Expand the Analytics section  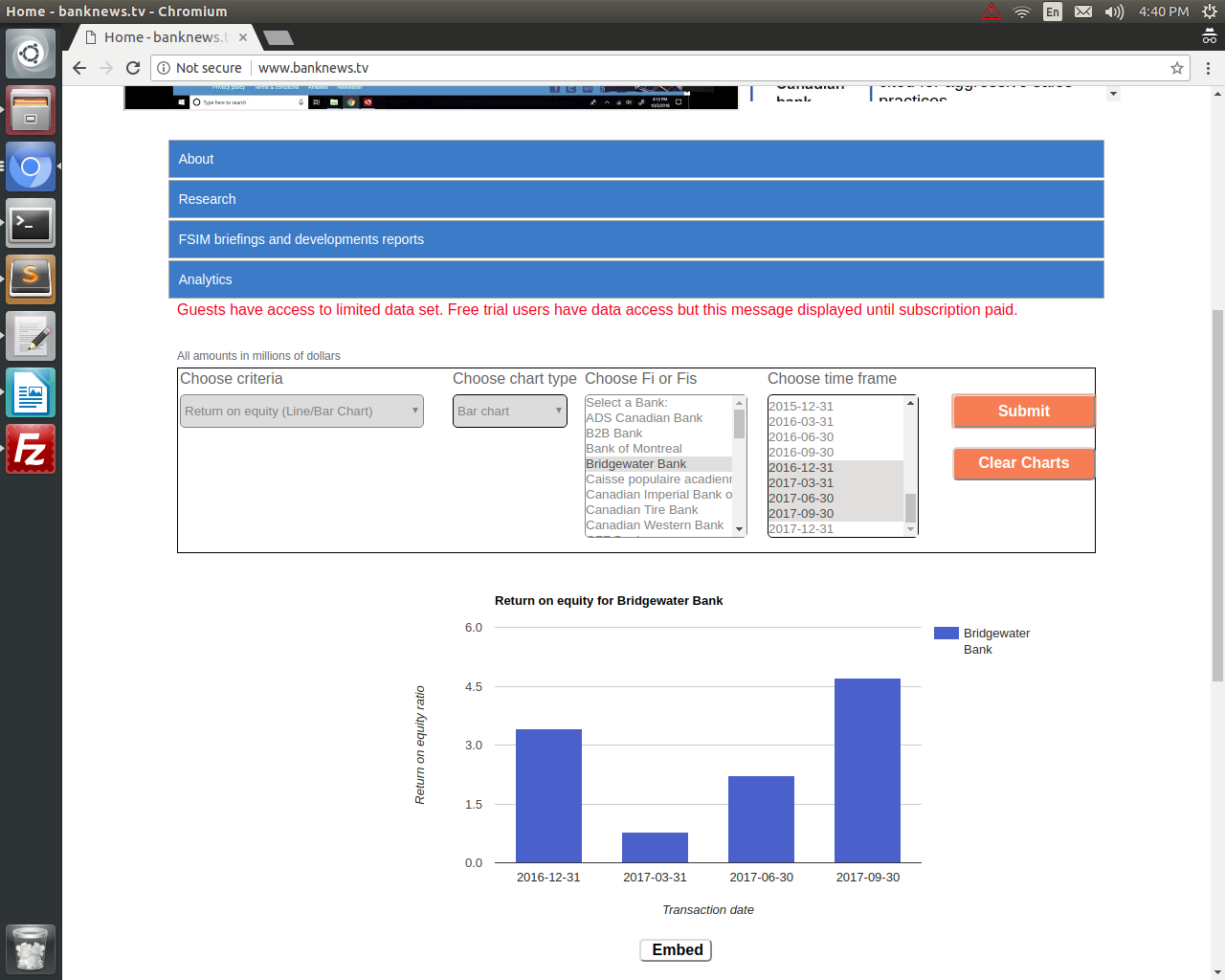pos(635,279)
